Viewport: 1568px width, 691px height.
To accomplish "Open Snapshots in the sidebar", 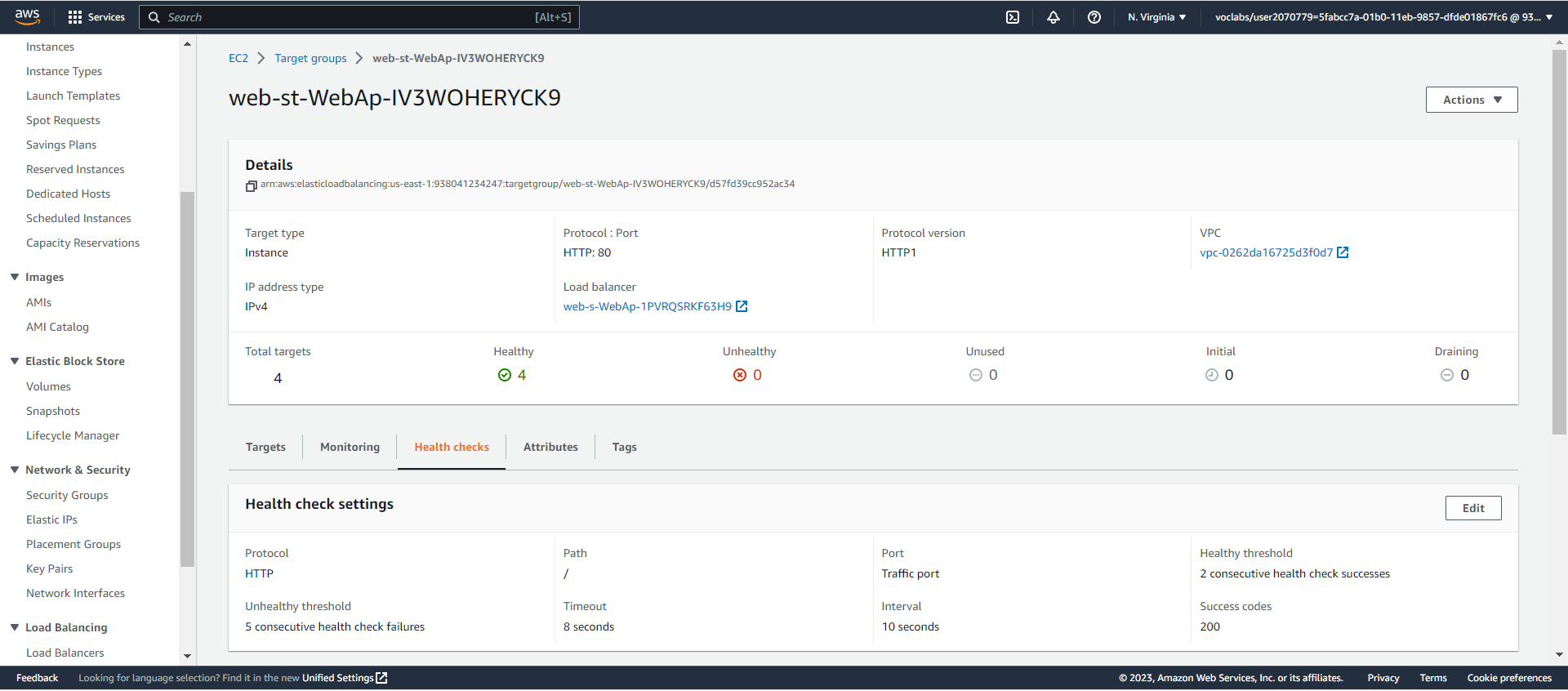I will [53, 411].
